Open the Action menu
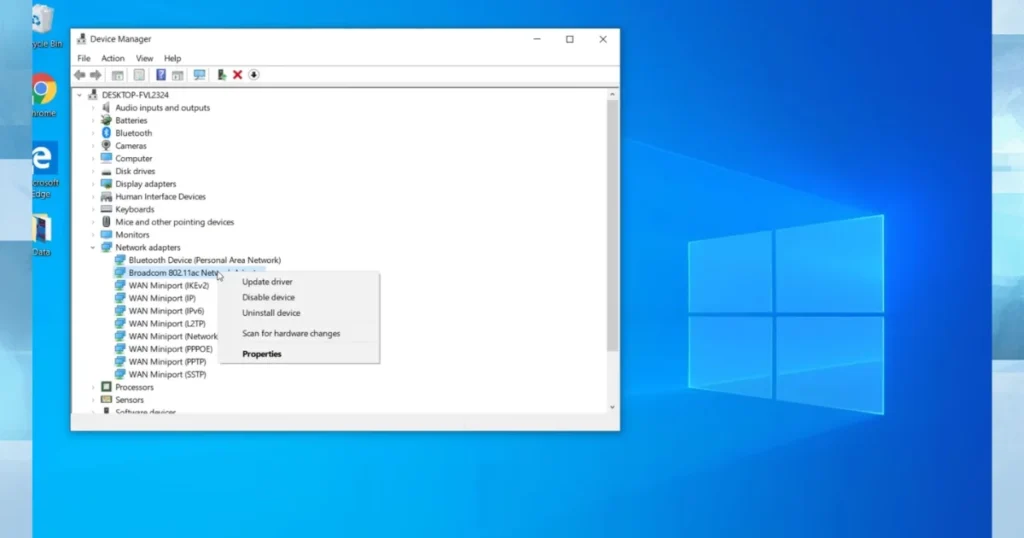This screenshot has width=1024, height=538. (112, 58)
